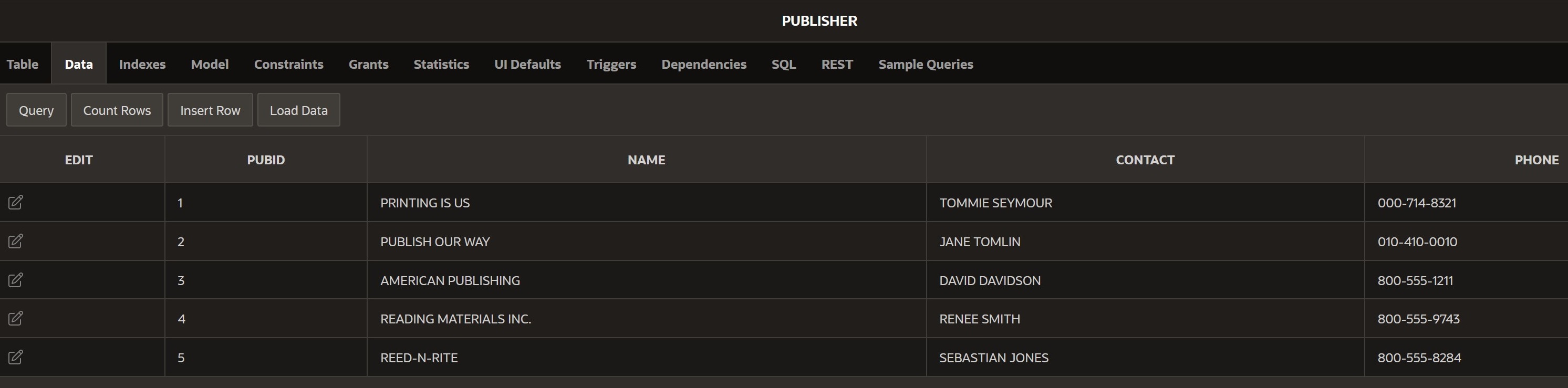The height and width of the screenshot is (388, 1568).
Task: Click phone number 800-555-9743
Action: coord(1418,319)
